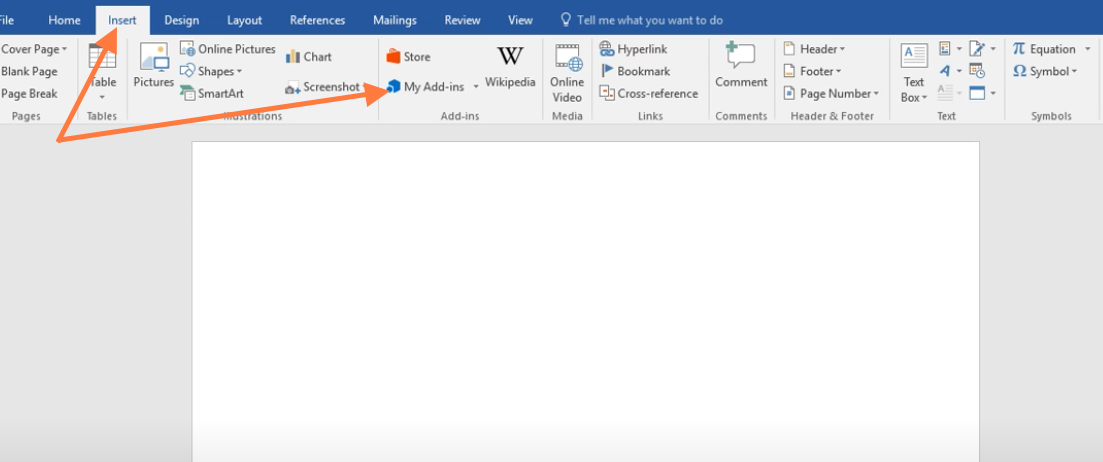Screen dimensions: 1103x462
Task: Click the Signature Line pen icon
Action: click(x=977, y=49)
